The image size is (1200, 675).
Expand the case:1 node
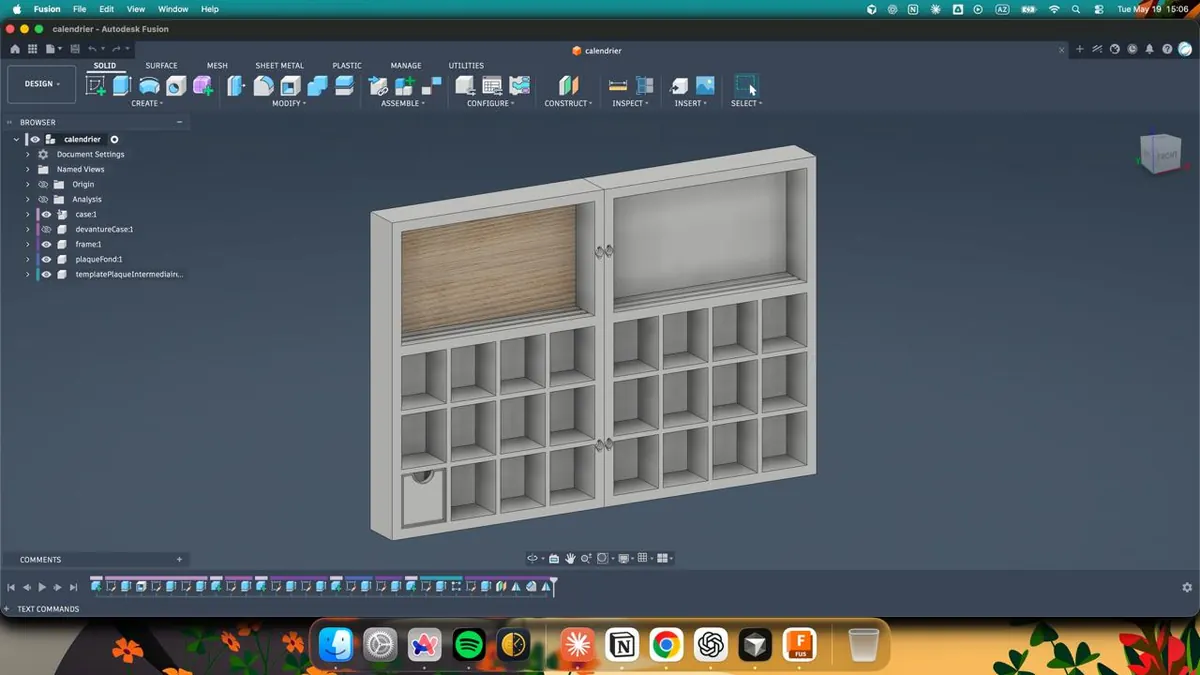pyautogui.click(x=28, y=214)
